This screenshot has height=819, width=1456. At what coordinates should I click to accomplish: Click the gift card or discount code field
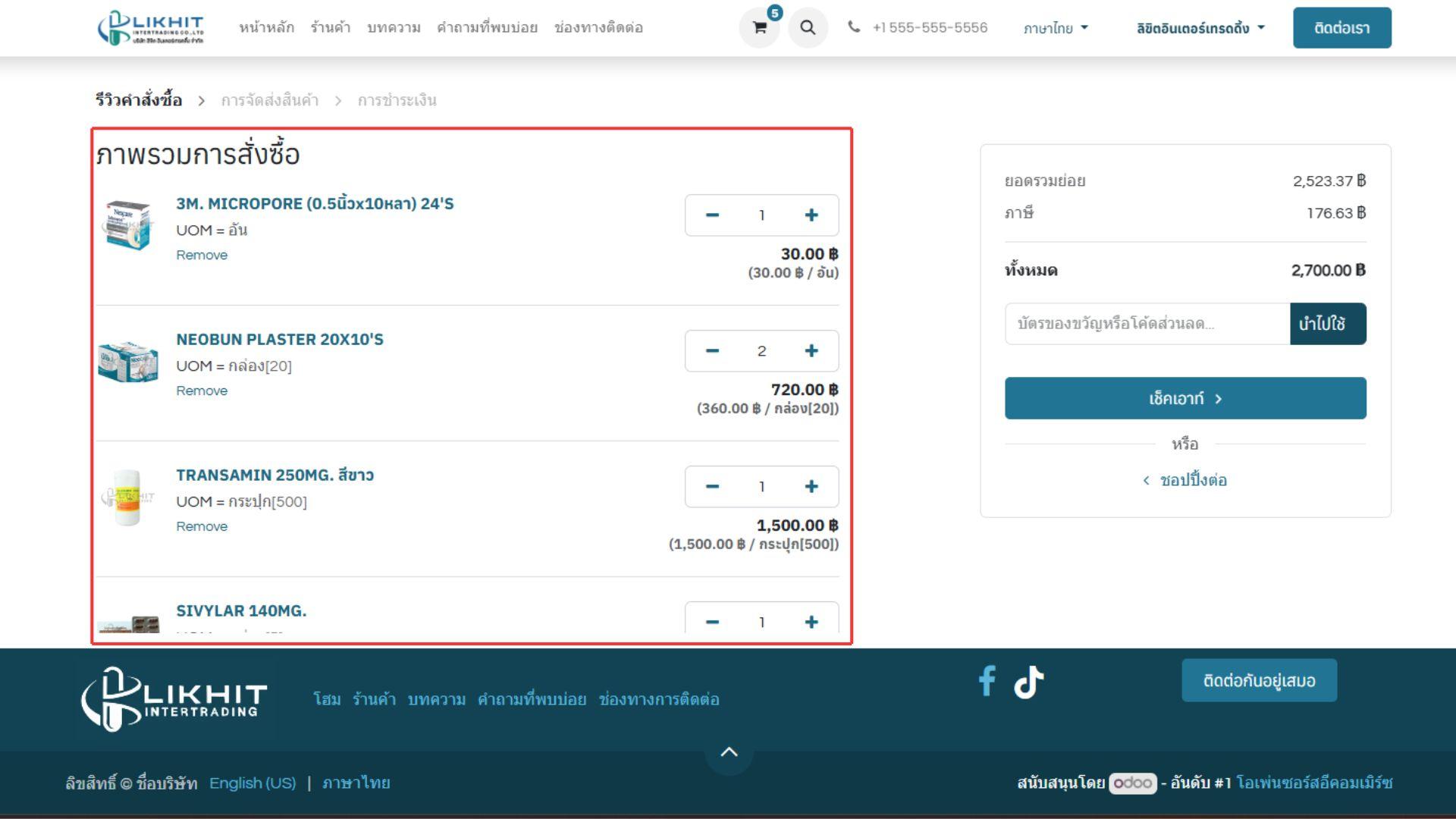coord(1147,324)
